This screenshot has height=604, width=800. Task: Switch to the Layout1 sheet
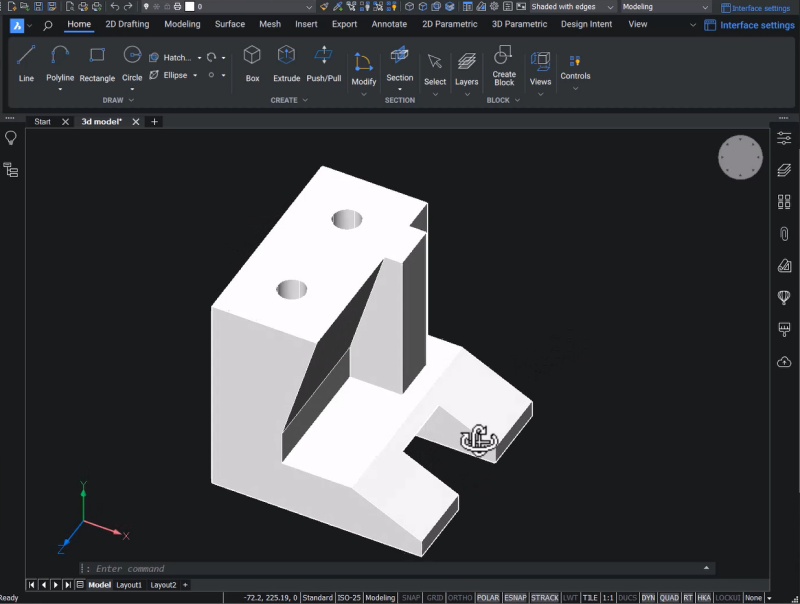(129, 585)
